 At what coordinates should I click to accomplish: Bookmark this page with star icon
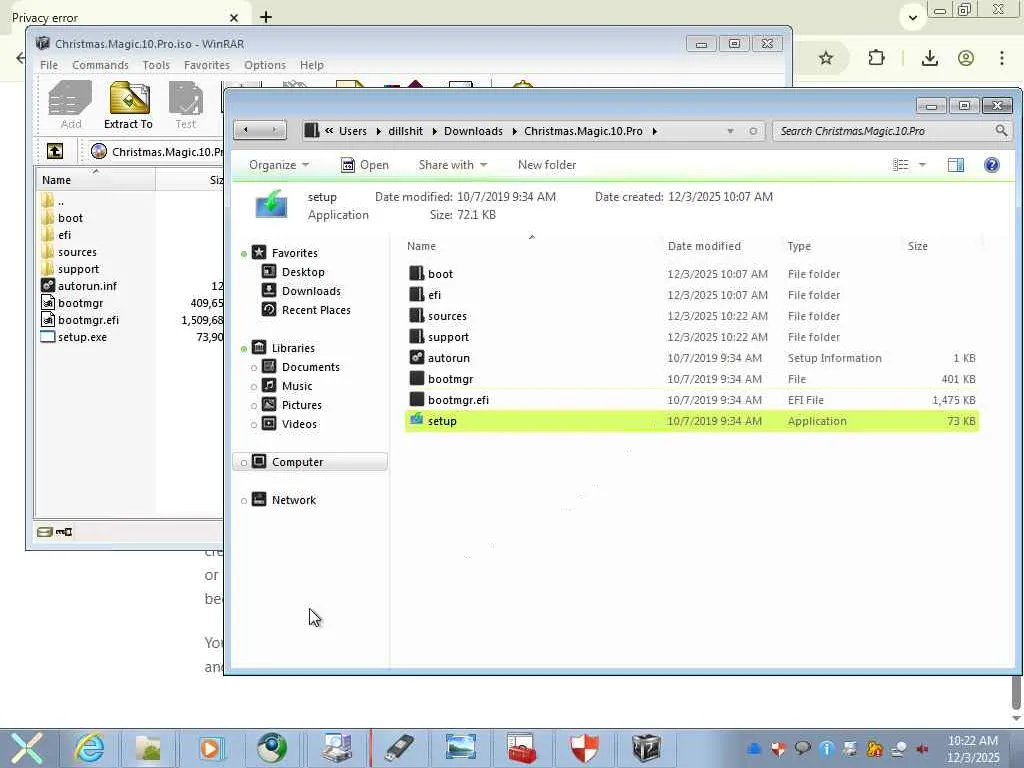tap(825, 58)
